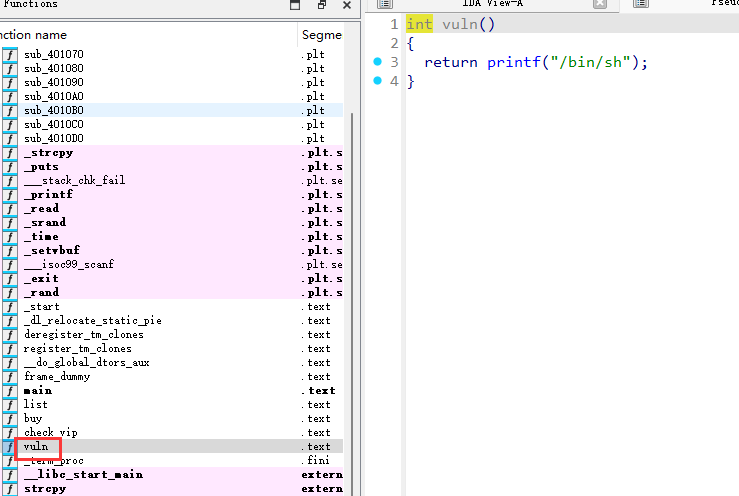Maximize the Functions panel
Screen dimensions: 739x496
(x=295, y=5)
